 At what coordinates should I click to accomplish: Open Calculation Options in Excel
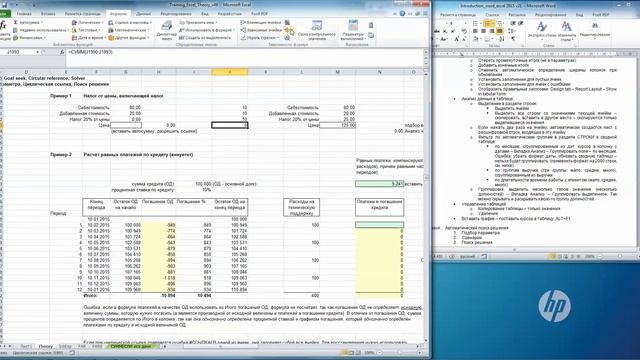[353, 30]
